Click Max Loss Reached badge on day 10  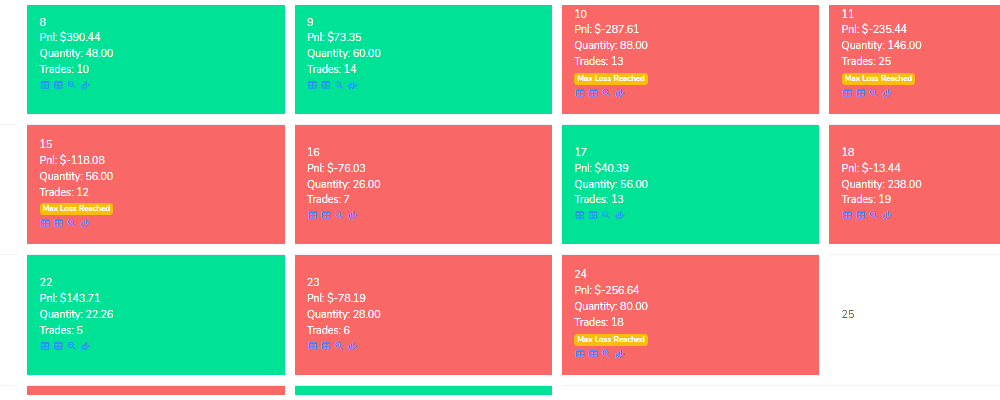(x=611, y=78)
